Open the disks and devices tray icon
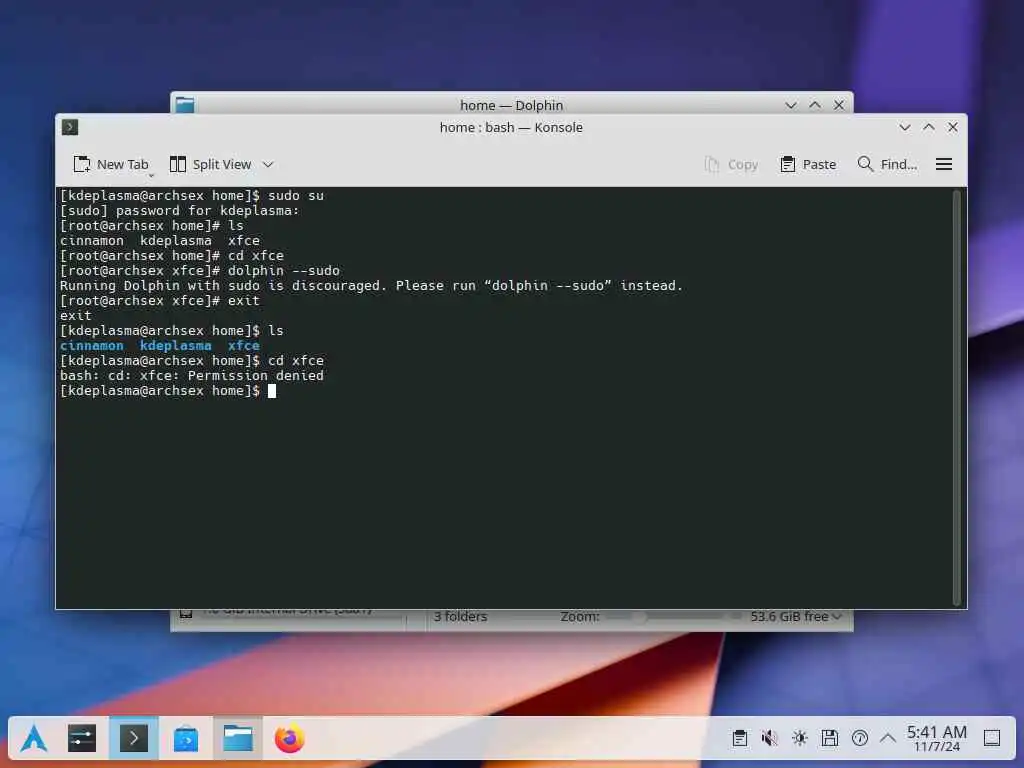The width and height of the screenshot is (1024, 768). [829, 739]
